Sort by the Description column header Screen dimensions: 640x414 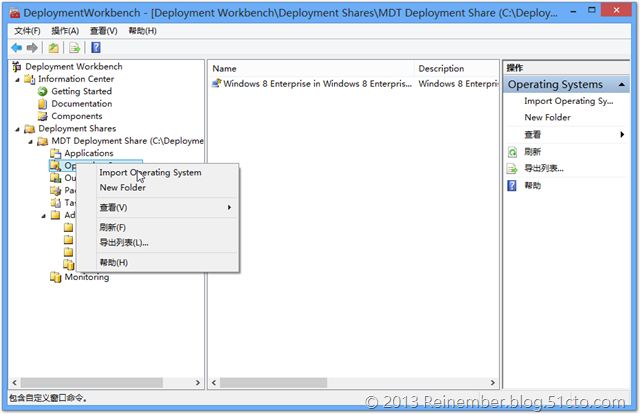[x=457, y=69]
